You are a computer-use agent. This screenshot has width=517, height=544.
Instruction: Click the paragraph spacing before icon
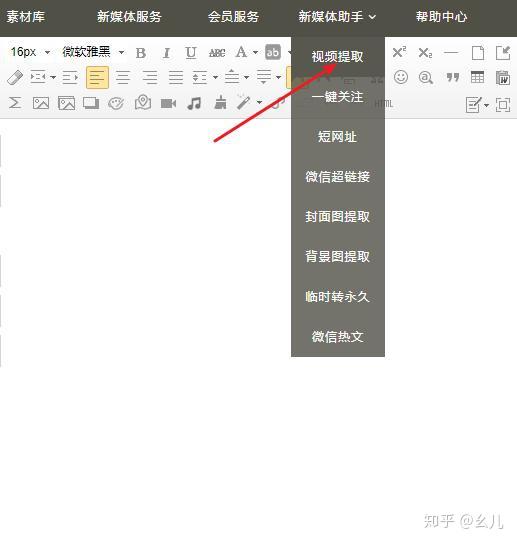[232, 77]
